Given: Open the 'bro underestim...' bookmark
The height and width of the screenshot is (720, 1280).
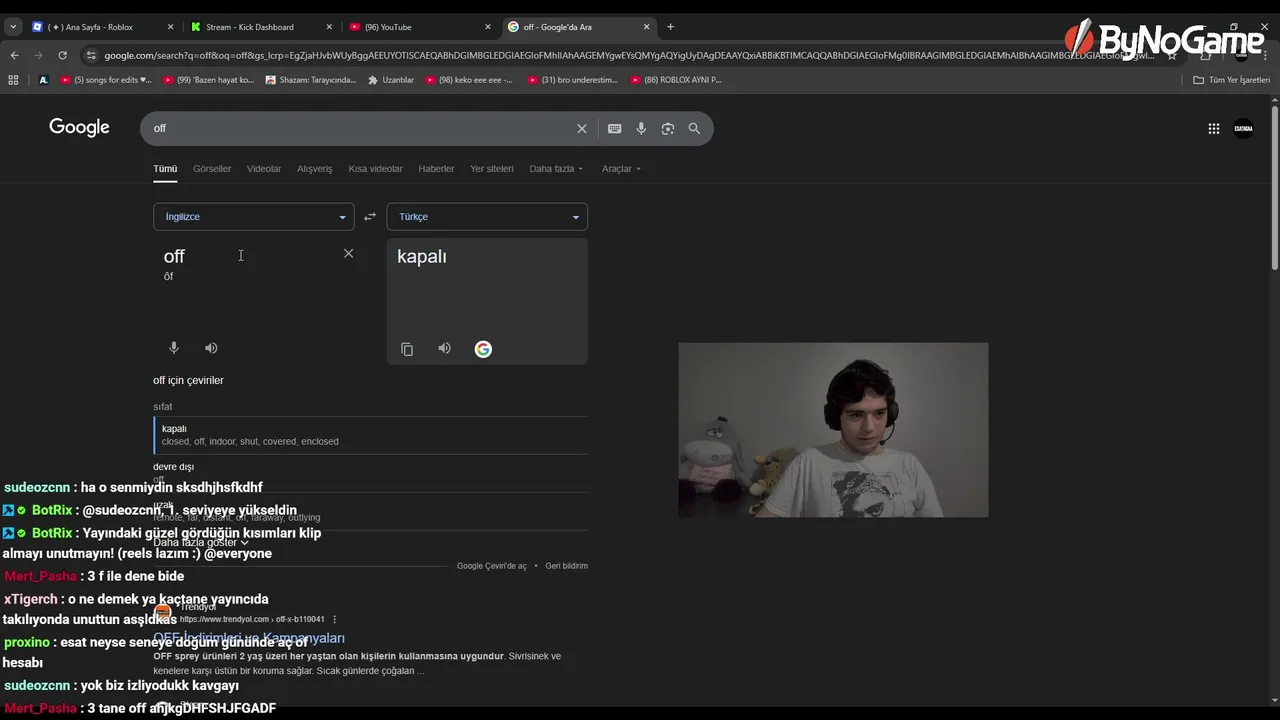Looking at the screenshot, I should coord(573,80).
